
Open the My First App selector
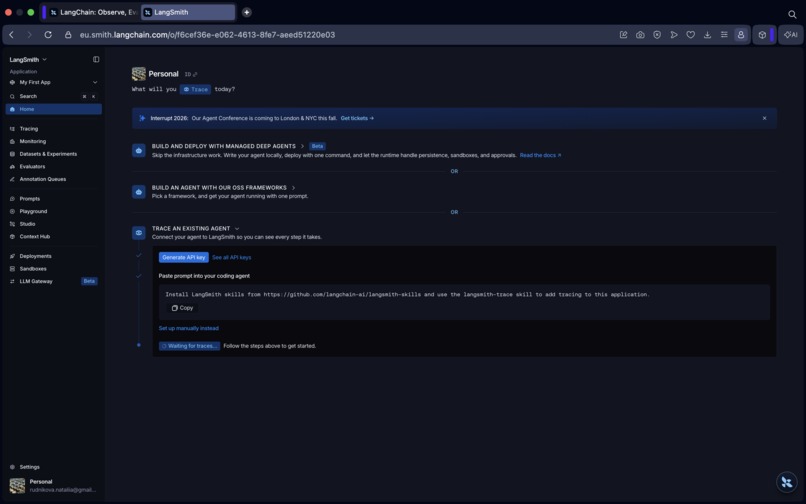[53, 82]
